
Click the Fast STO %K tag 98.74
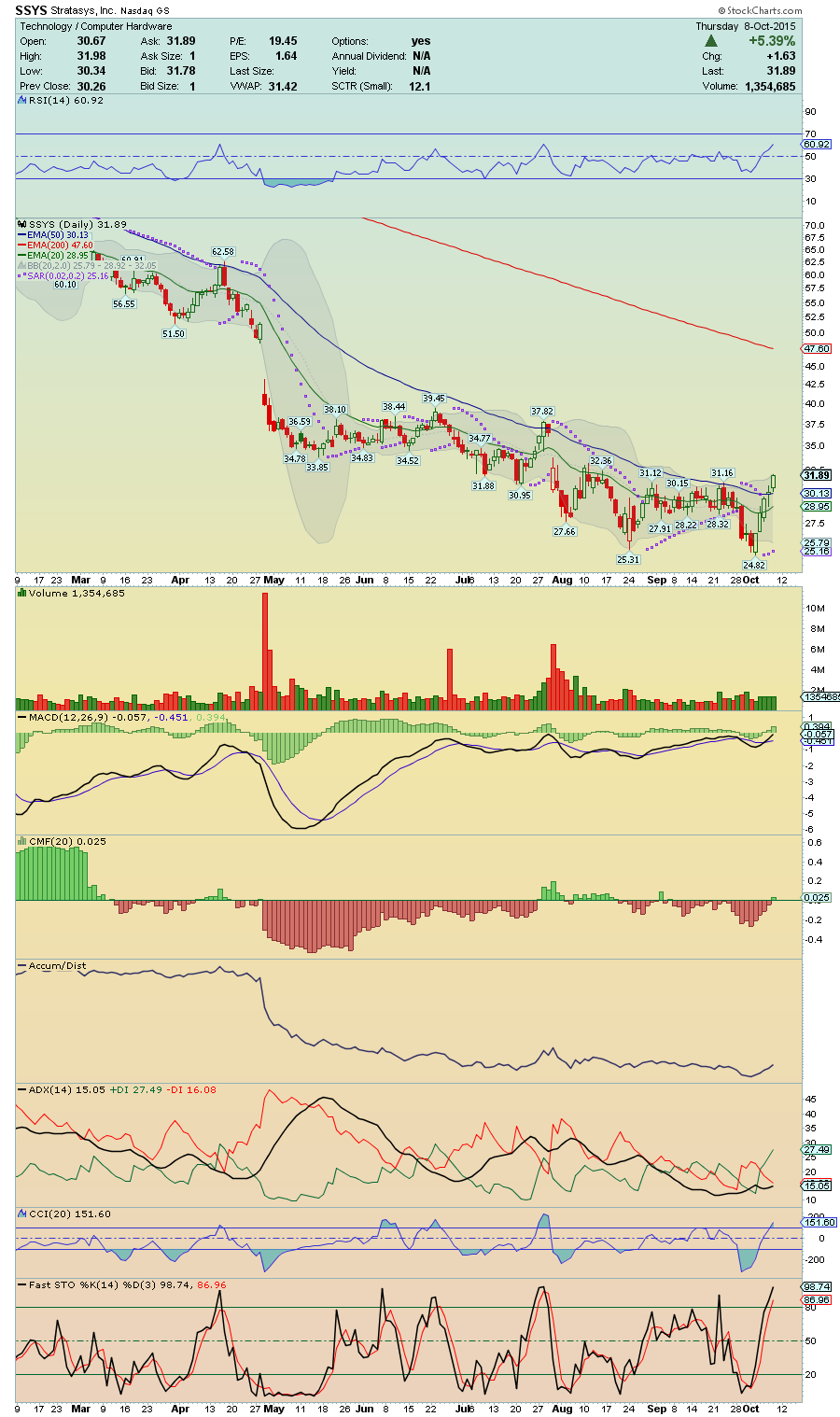(817, 1286)
